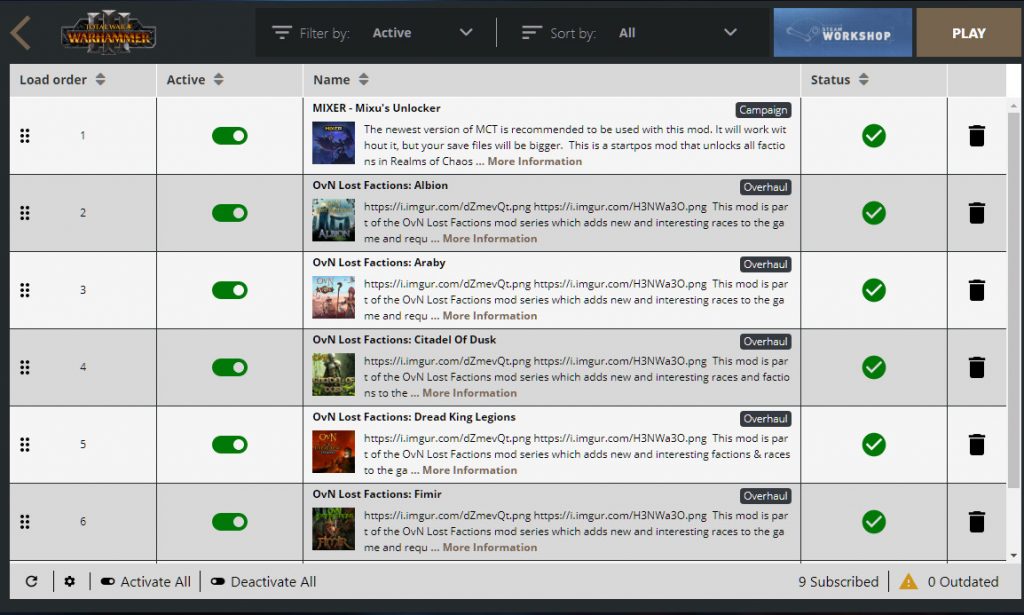Image resolution: width=1024 pixels, height=615 pixels.
Task: Expand the Sort by All dropdown
Action: pos(677,33)
